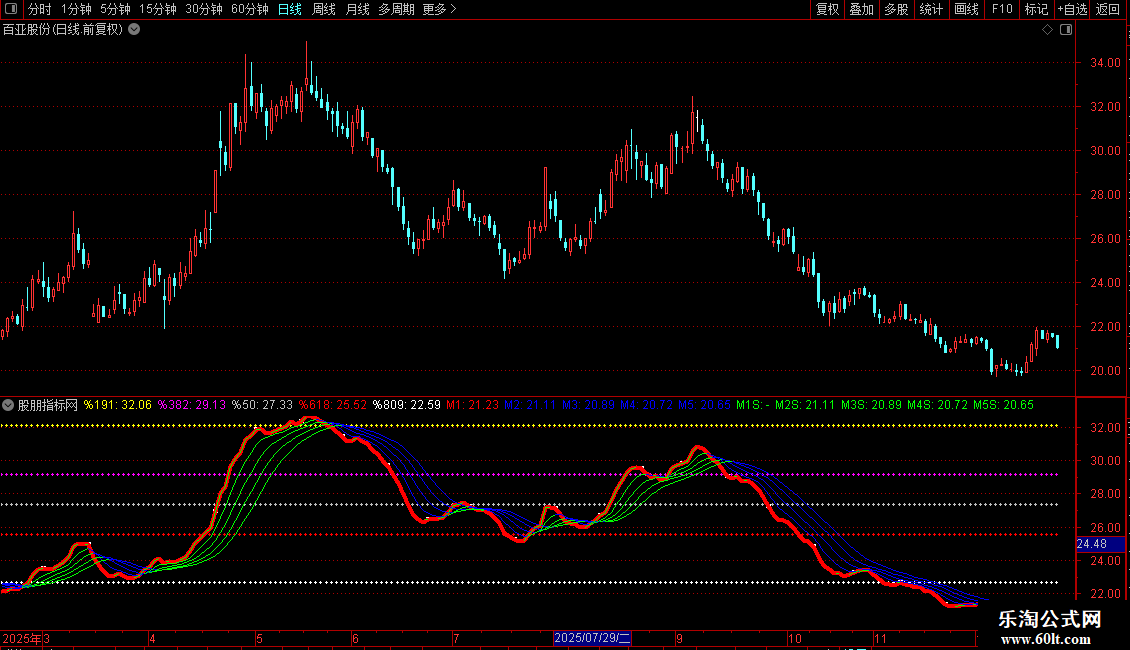This screenshot has width=1130, height=650.
Task: Open the 叠加 overlay function
Action: 861,10
